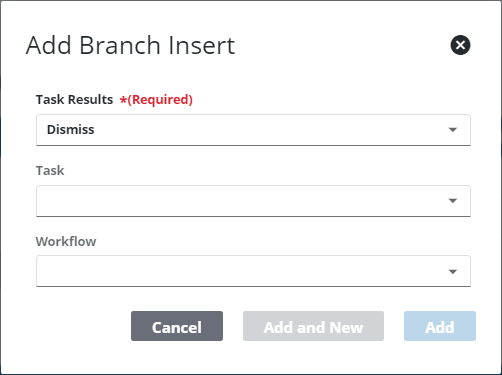Click the Task Results field label
502x375 pixels.
tap(74, 99)
